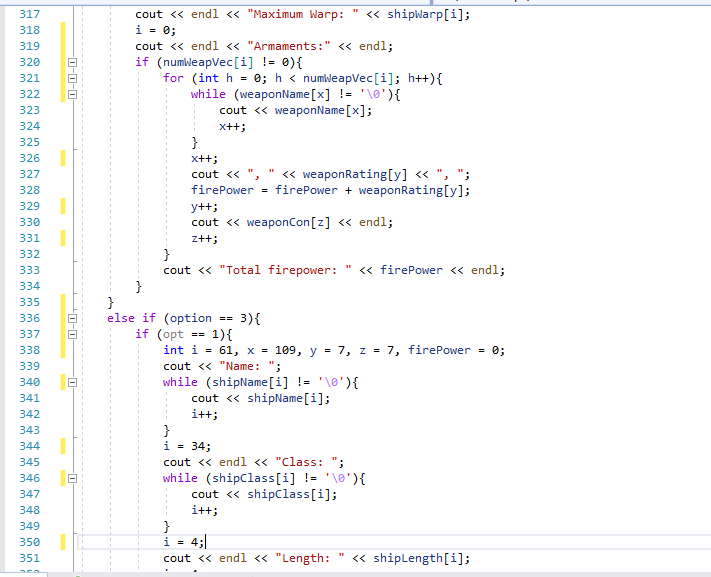Click the 'i = 34;' assignment

[187, 446]
